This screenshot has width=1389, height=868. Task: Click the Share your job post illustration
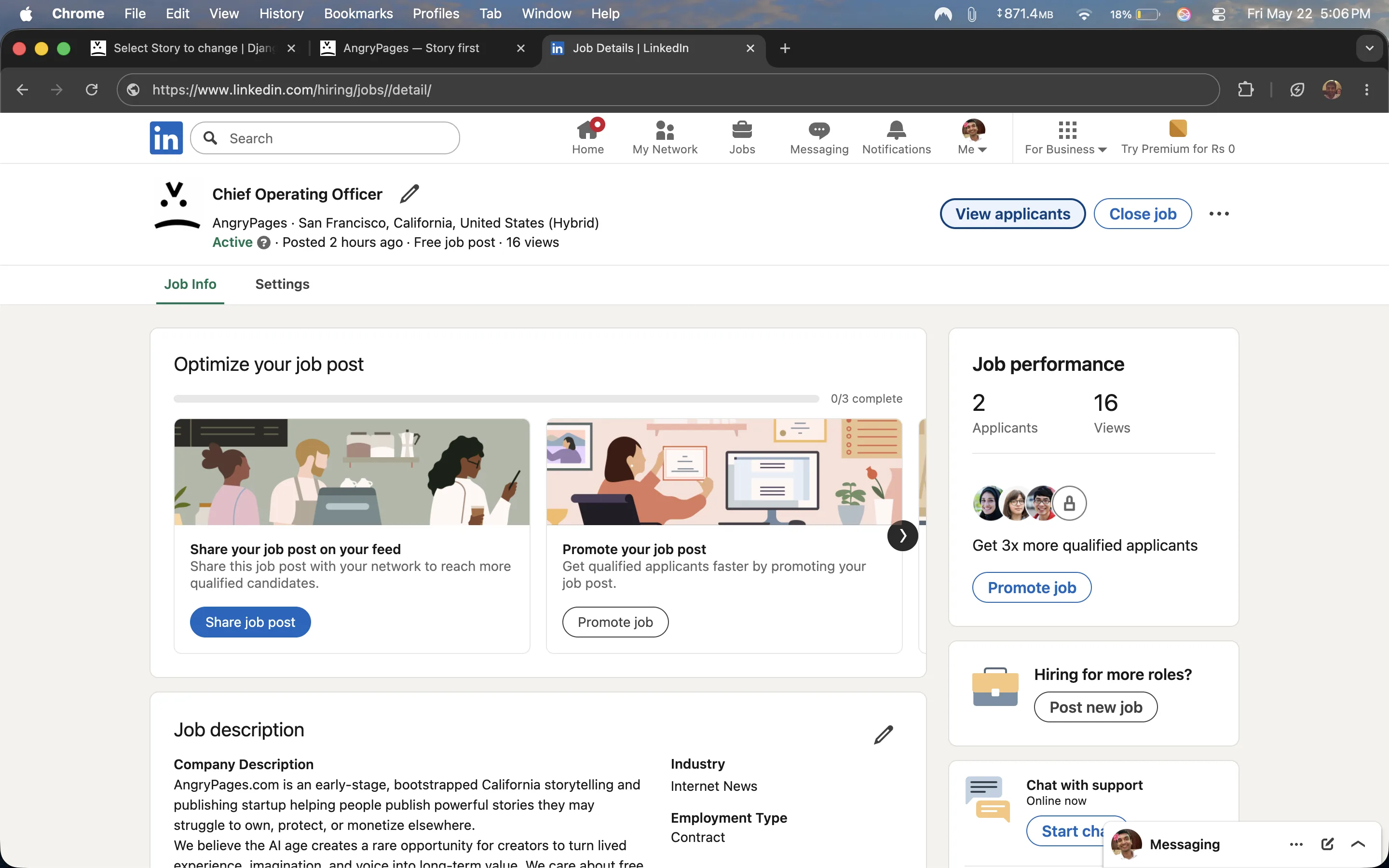352,471
